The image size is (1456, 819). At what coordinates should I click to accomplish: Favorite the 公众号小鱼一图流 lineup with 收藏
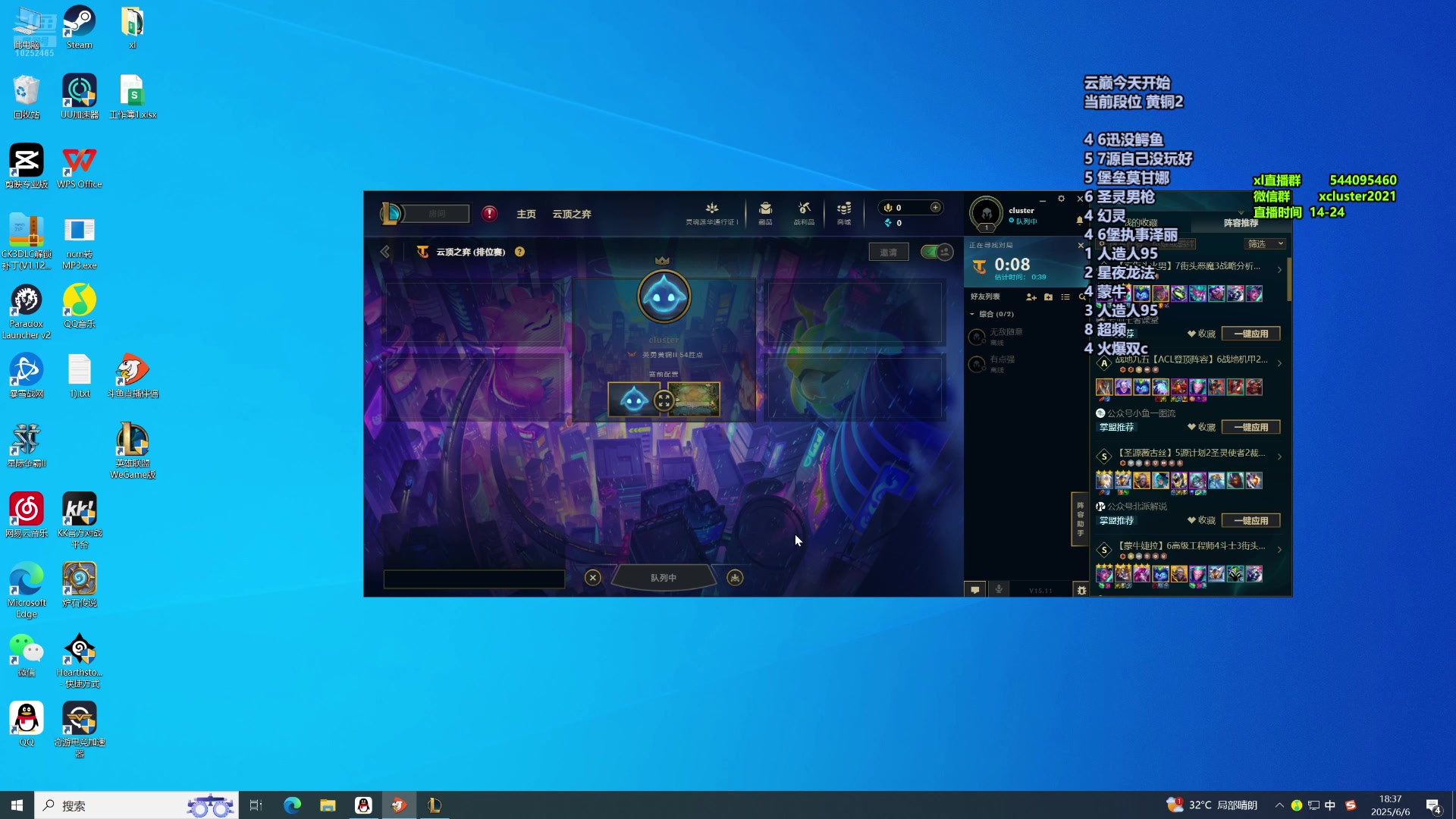tap(1201, 427)
